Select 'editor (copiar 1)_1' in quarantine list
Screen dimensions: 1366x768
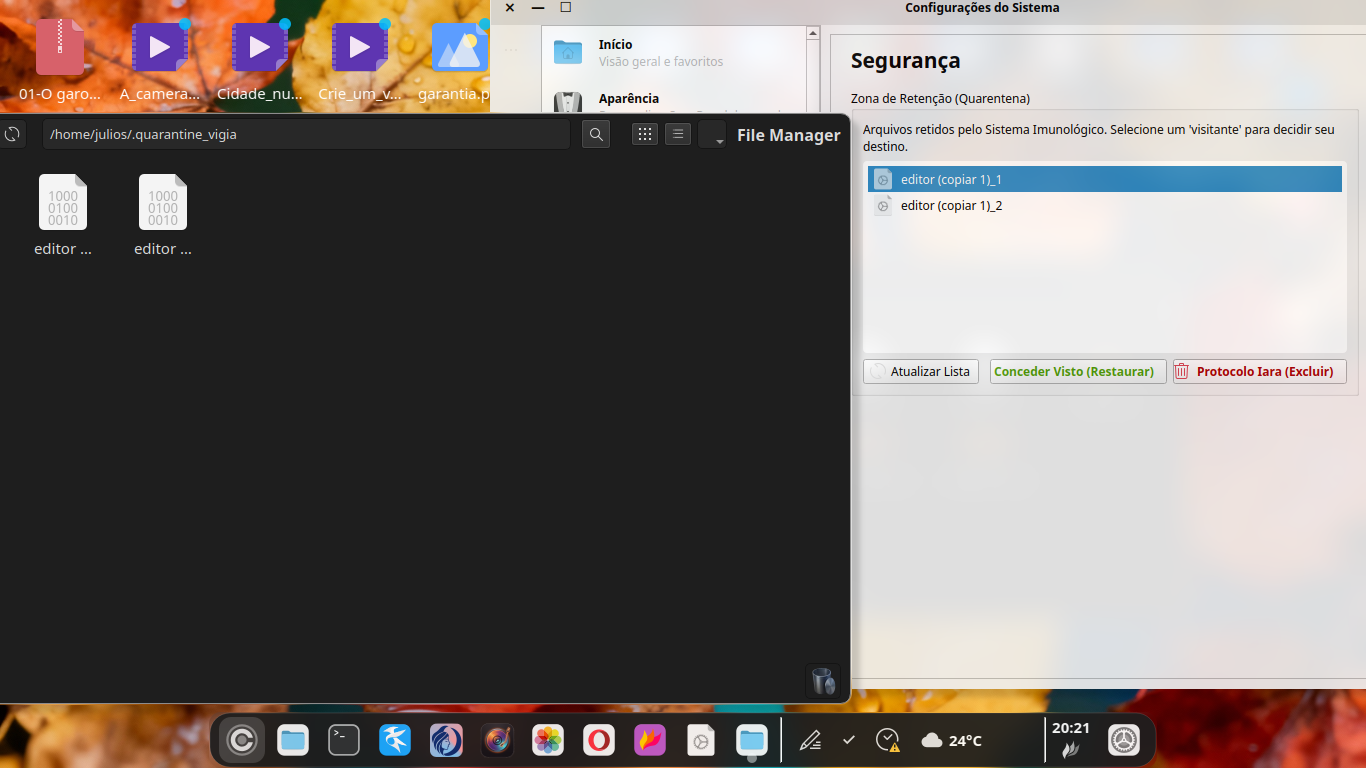pos(950,180)
